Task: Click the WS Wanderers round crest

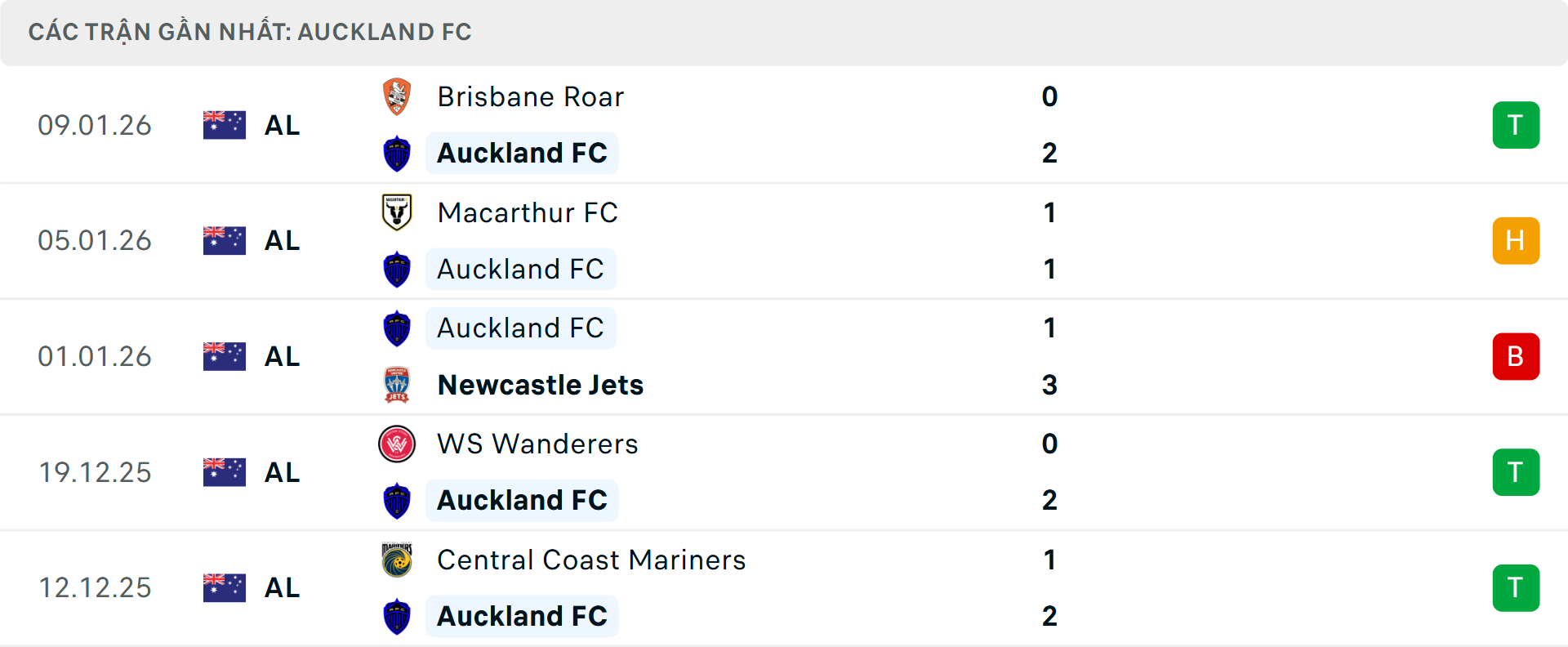Action: coord(397,444)
